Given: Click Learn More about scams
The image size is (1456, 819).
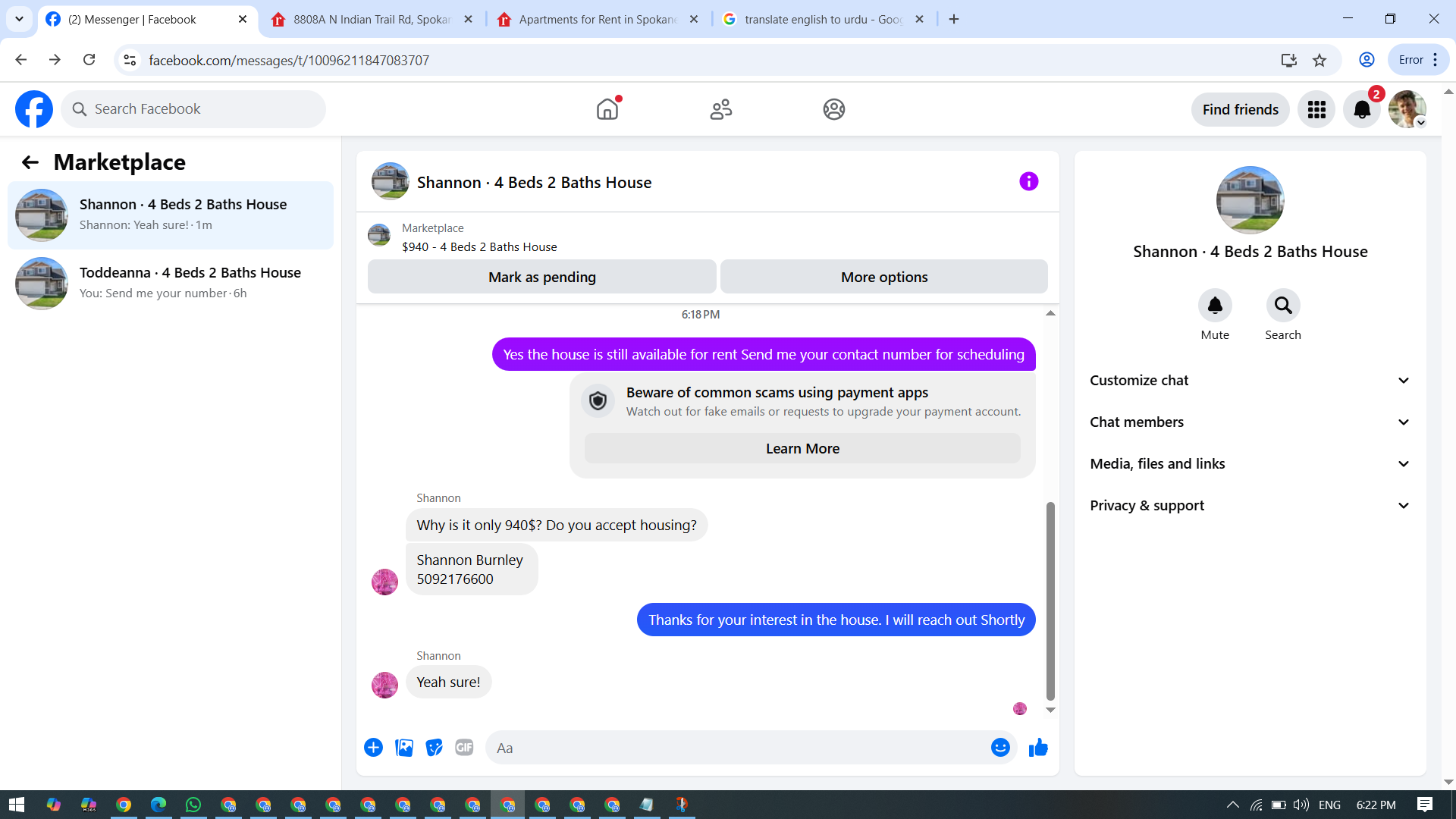Looking at the screenshot, I should [802, 448].
